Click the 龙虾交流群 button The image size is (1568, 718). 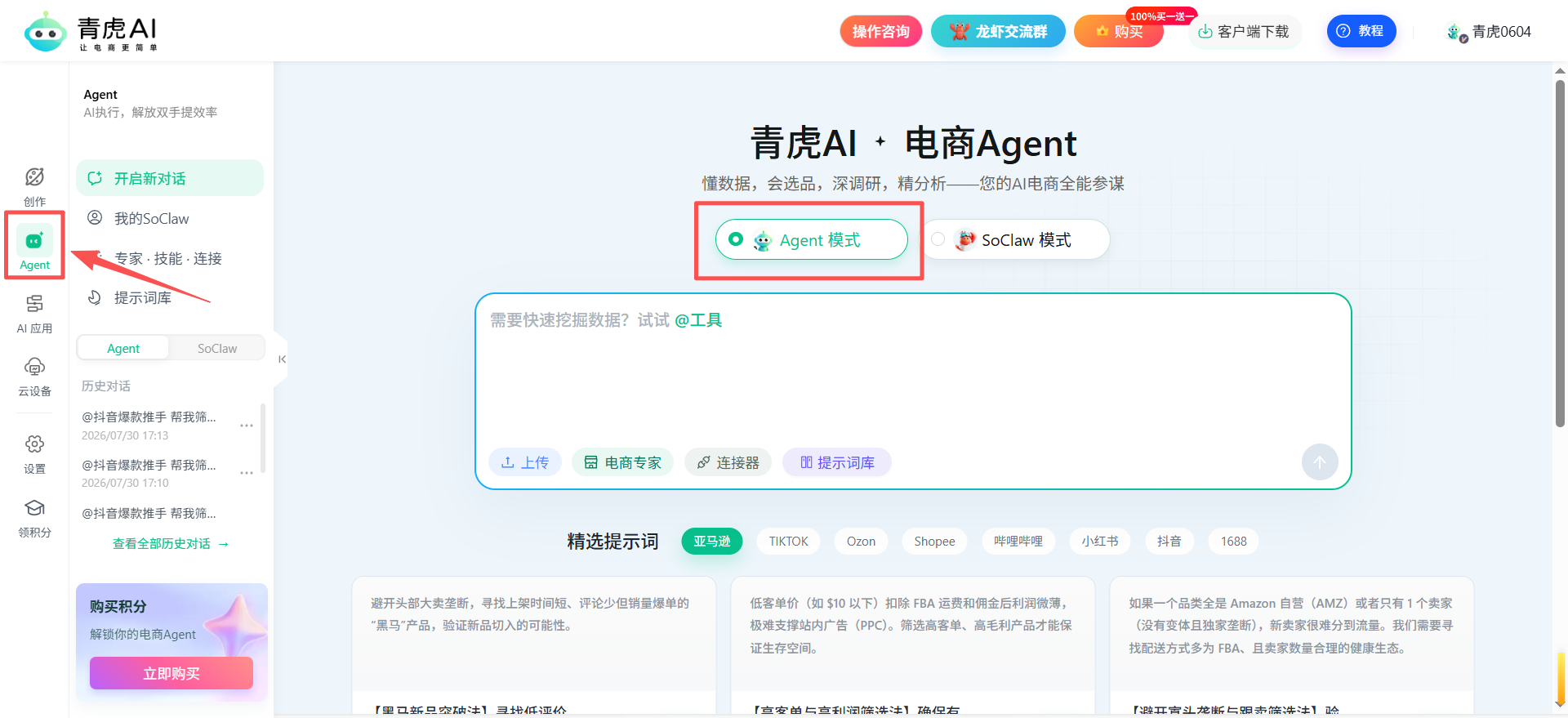[998, 32]
